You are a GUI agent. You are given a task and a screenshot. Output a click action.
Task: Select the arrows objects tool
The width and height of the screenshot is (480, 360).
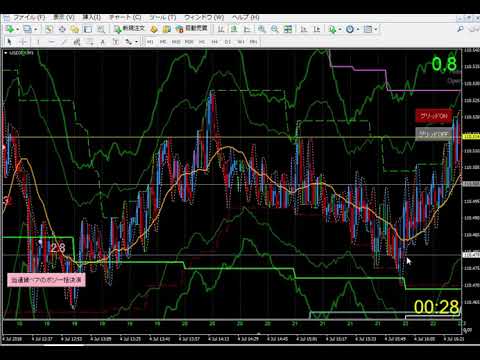click(129, 42)
